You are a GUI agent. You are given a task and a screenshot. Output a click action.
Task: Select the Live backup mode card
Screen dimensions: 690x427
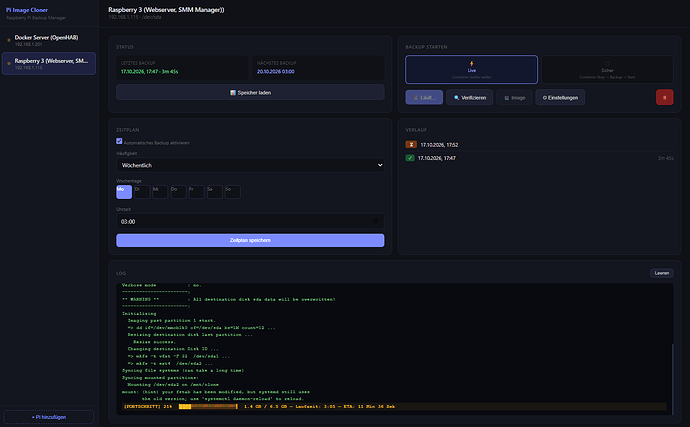point(471,69)
